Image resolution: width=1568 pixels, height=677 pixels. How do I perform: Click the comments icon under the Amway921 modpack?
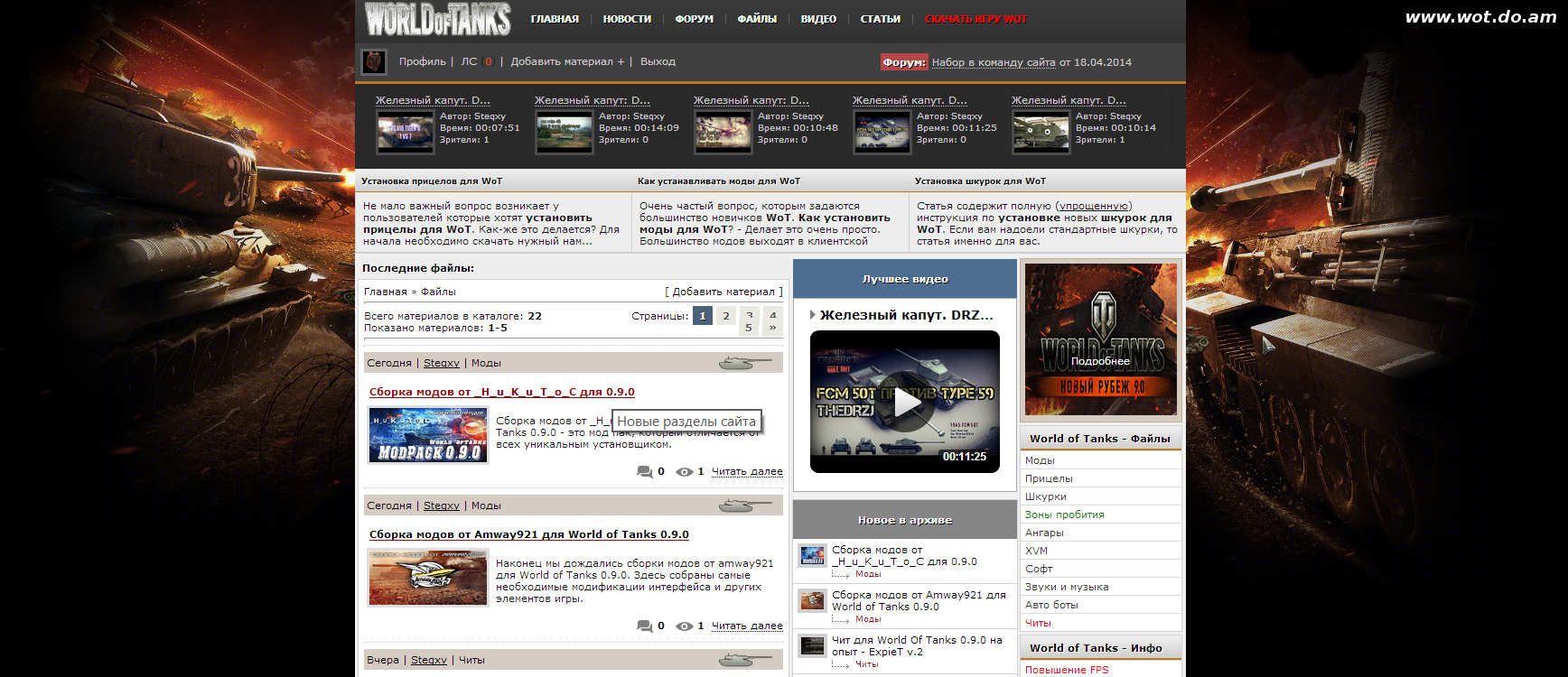click(644, 626)
